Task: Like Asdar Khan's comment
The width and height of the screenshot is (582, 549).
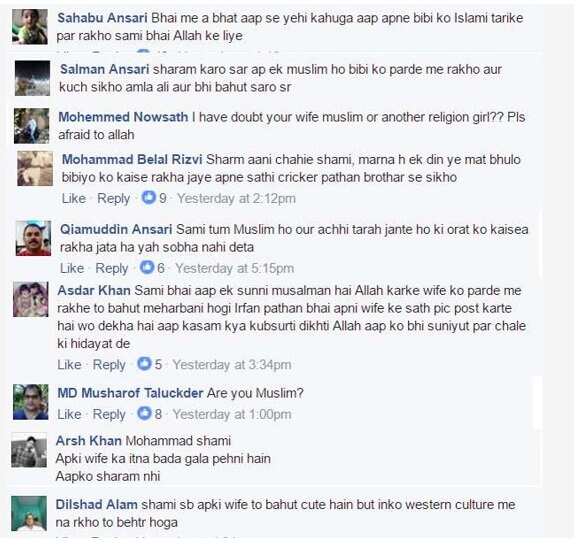Action: click(x=69, y=365)
